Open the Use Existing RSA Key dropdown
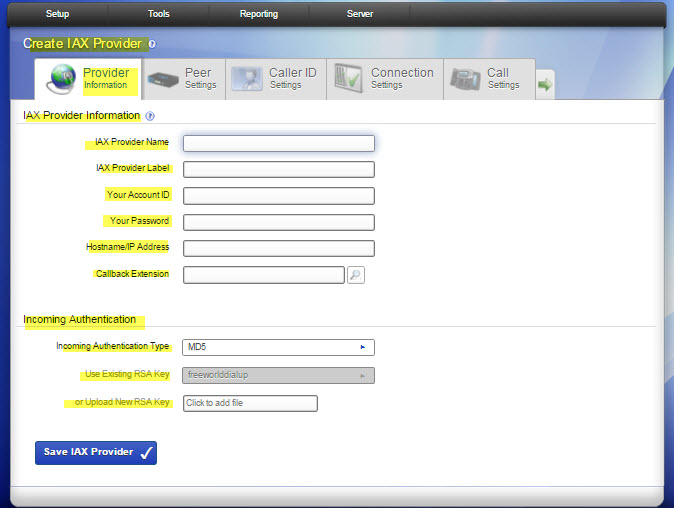The height and width of the screenshot is (508, 674). (x=278, y=375)
